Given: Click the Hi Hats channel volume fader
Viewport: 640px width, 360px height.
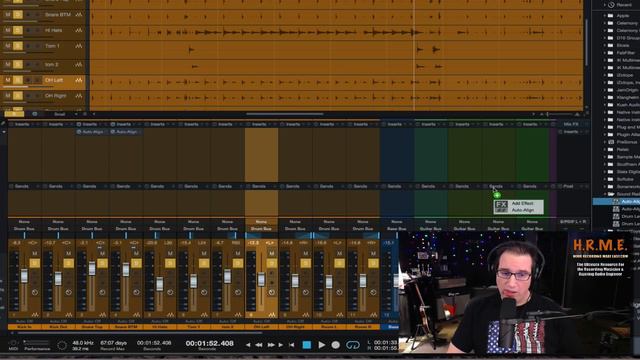Looking at the screenshot, I should [160, 284].
